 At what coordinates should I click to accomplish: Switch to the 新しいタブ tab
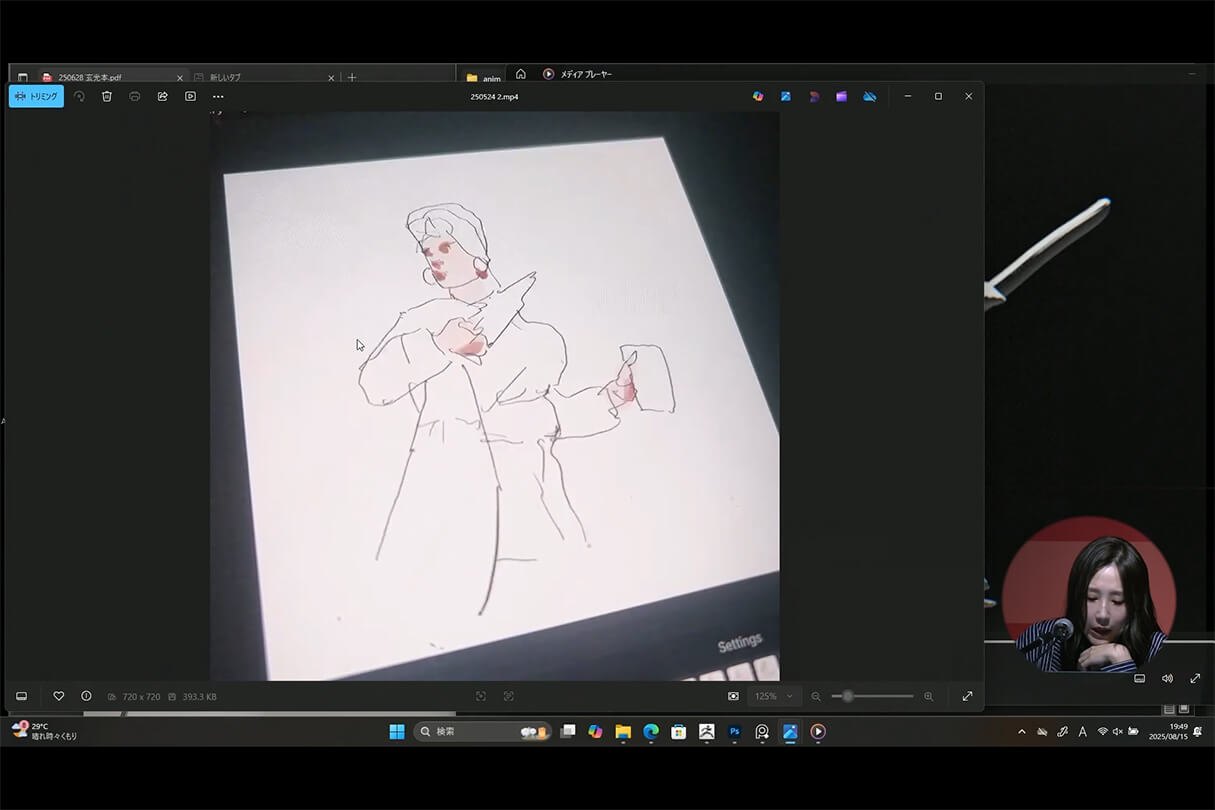pyautogui.click(x=260, y=77)
